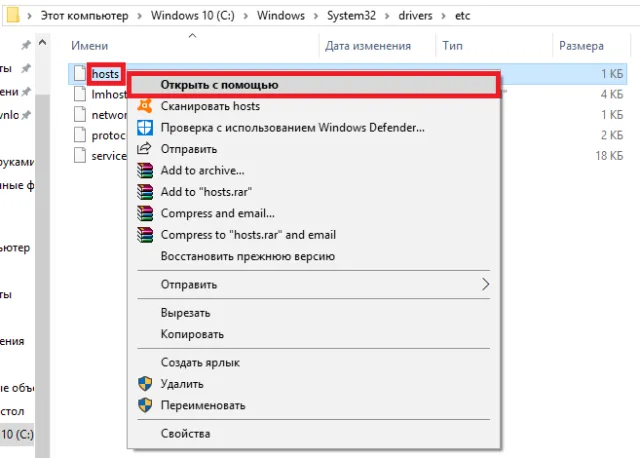Click the hosts file icon
640x458 pixels.
(80, 73)
